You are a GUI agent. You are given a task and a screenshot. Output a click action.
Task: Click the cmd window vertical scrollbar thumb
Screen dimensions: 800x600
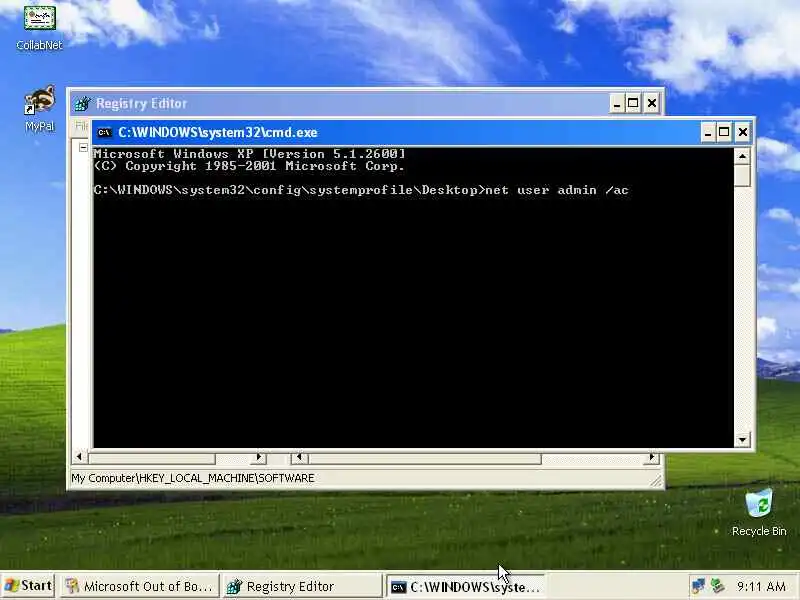[x=742, y=176]
